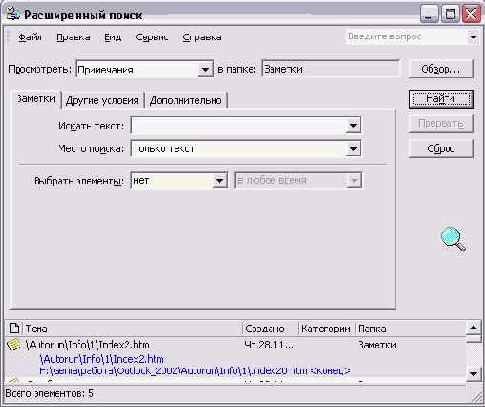
Task: Click the page icon column header
Action: point(14,328)
